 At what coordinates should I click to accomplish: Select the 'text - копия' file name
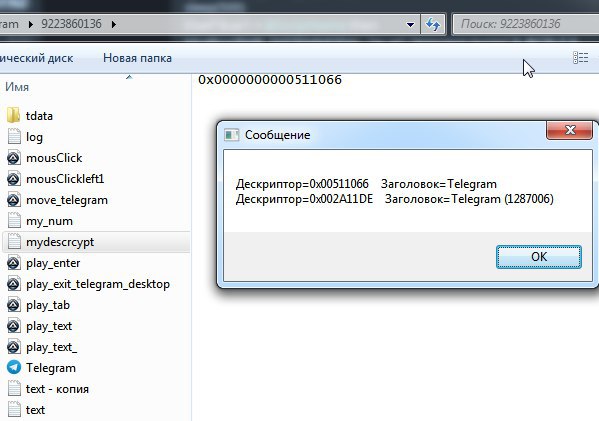tap(57, 389)
